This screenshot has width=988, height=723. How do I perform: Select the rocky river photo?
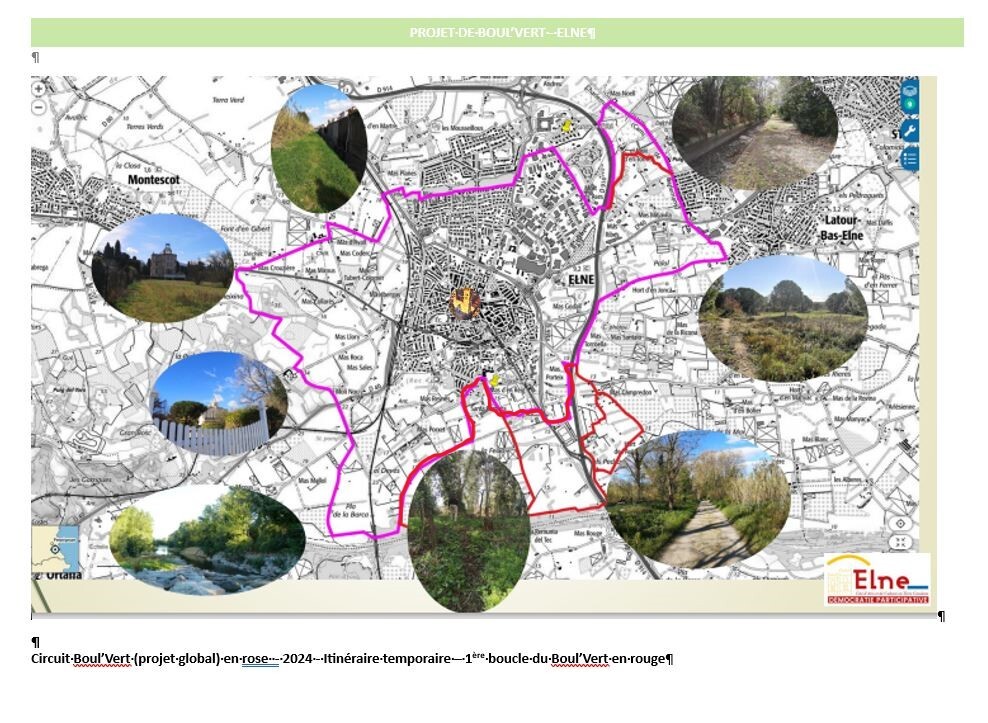(x=207, y=541)
